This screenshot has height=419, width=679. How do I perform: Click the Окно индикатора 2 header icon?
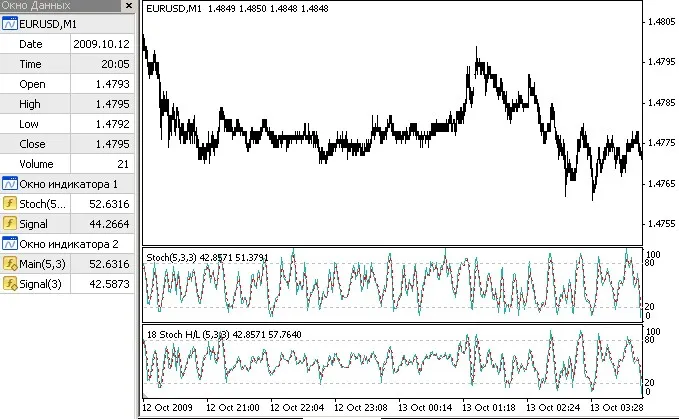9,244
